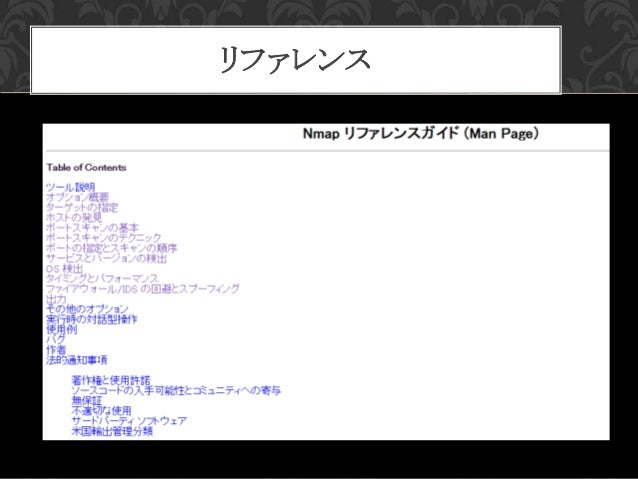This screenshot has width=638, height=479.
Task: Open ポートの指定とスキャンの順序 link
Action: coord(111,248)
